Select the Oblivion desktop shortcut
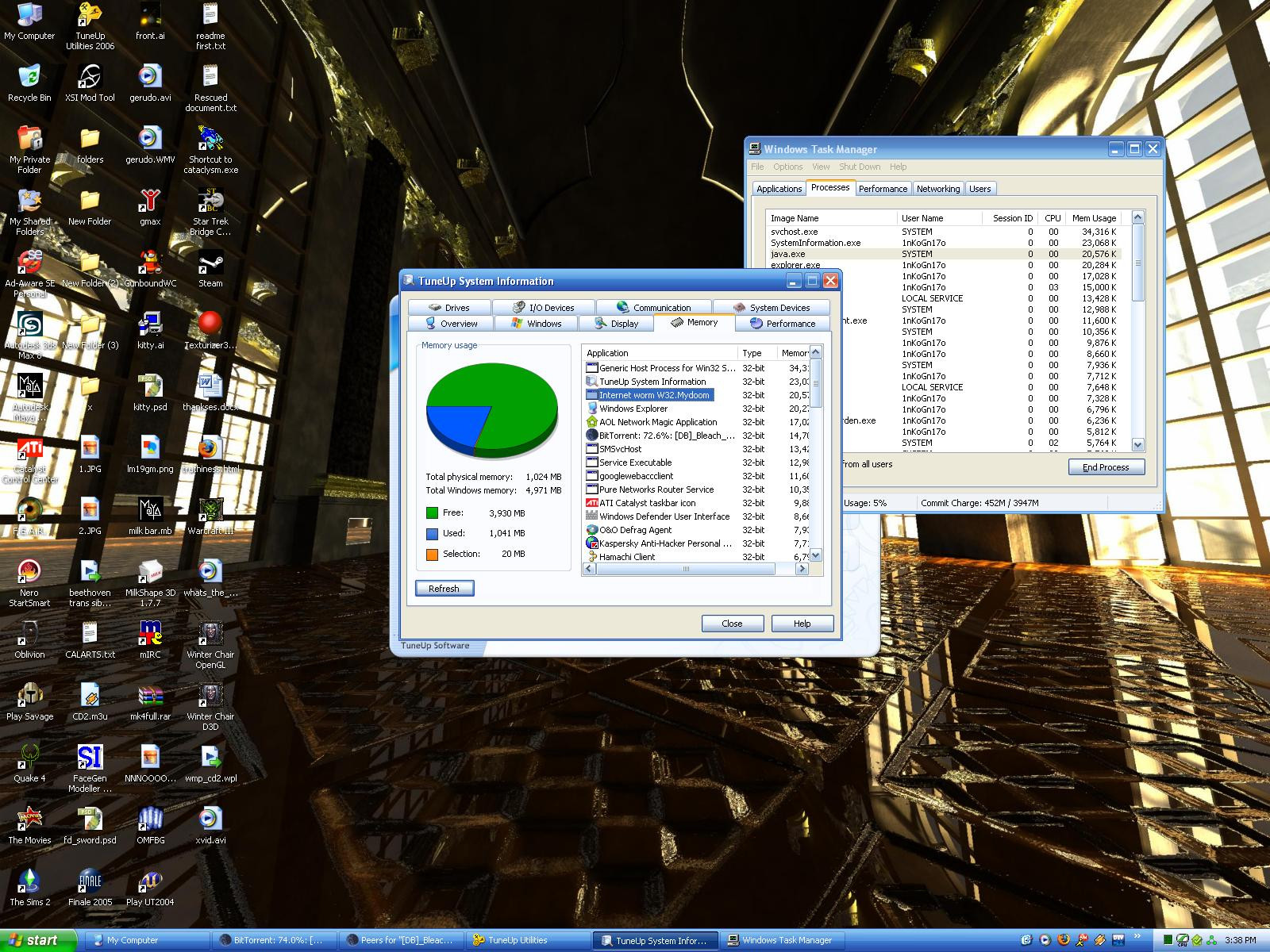Viewport: 1270px width, 952px height. point(29,640)
